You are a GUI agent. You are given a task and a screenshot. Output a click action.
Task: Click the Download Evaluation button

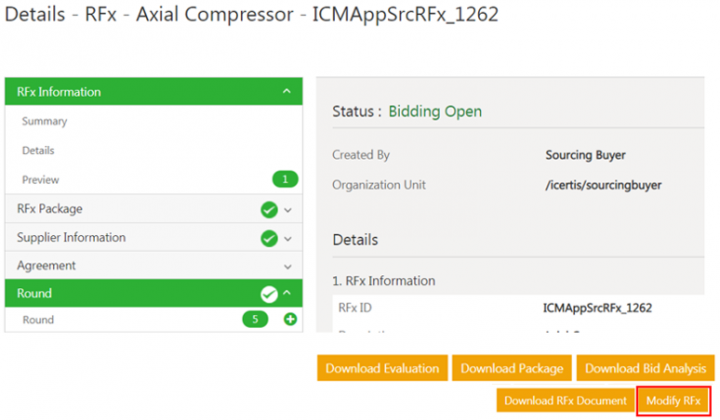pyautogui.click(x=382, y=368)
